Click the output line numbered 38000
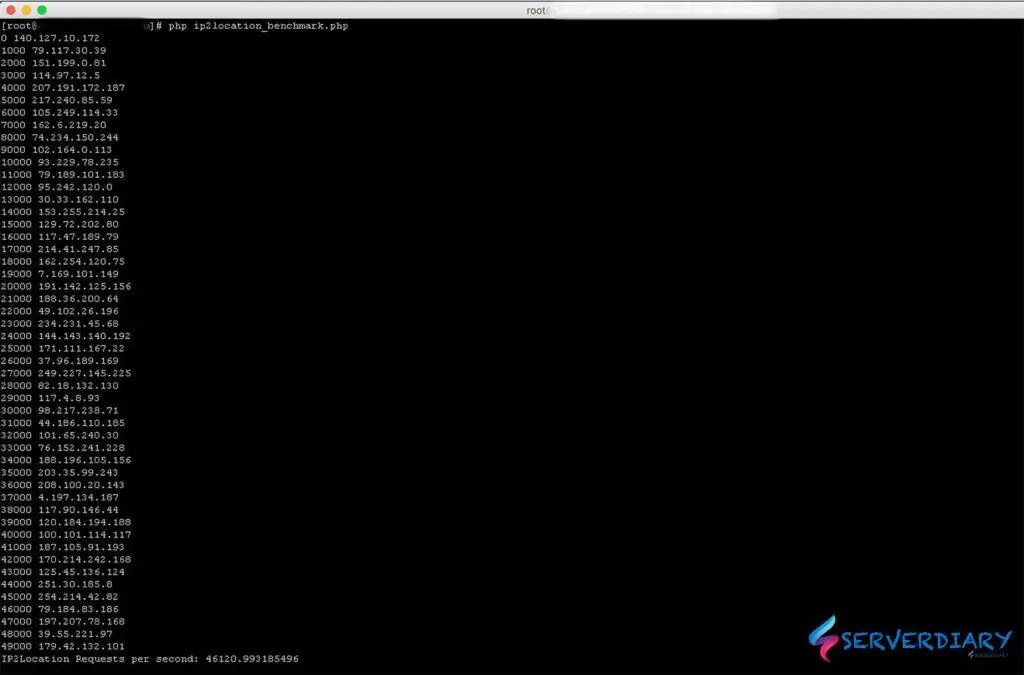 pos(59,510)
